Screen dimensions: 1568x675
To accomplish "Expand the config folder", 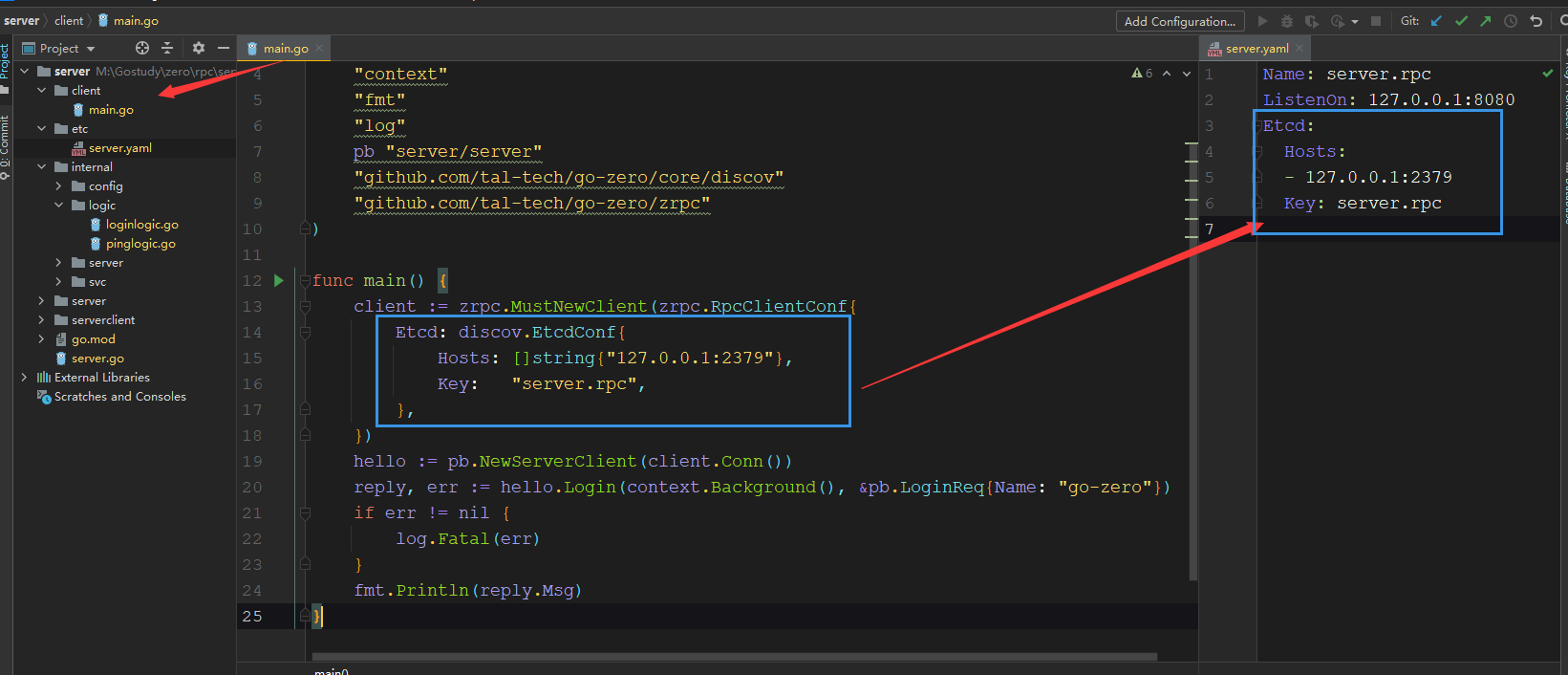I will (59, 185).
